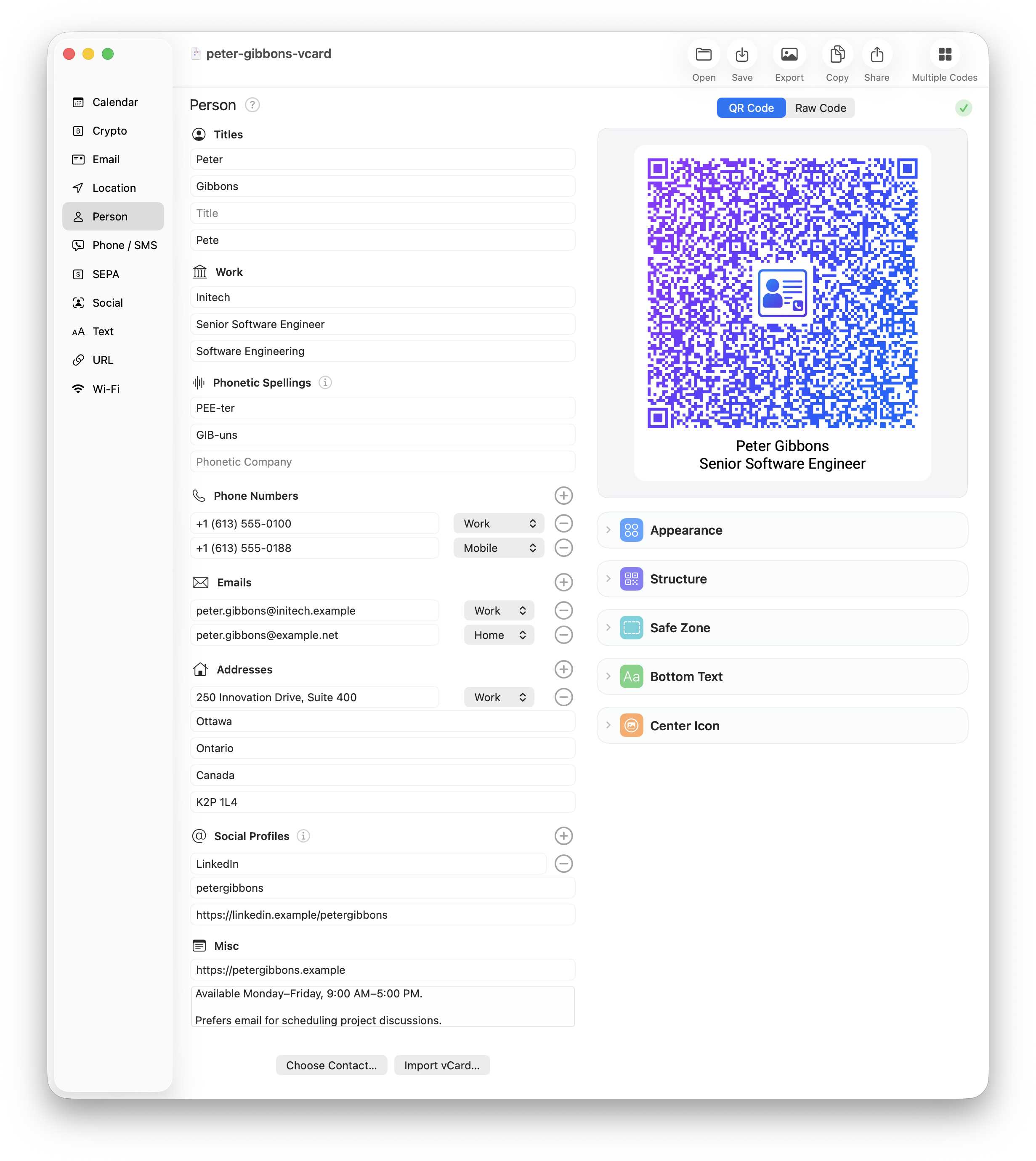Remove the LinkedIn social profile
This screenshot has height=1161, width=1036.
[x=563, y=864]
